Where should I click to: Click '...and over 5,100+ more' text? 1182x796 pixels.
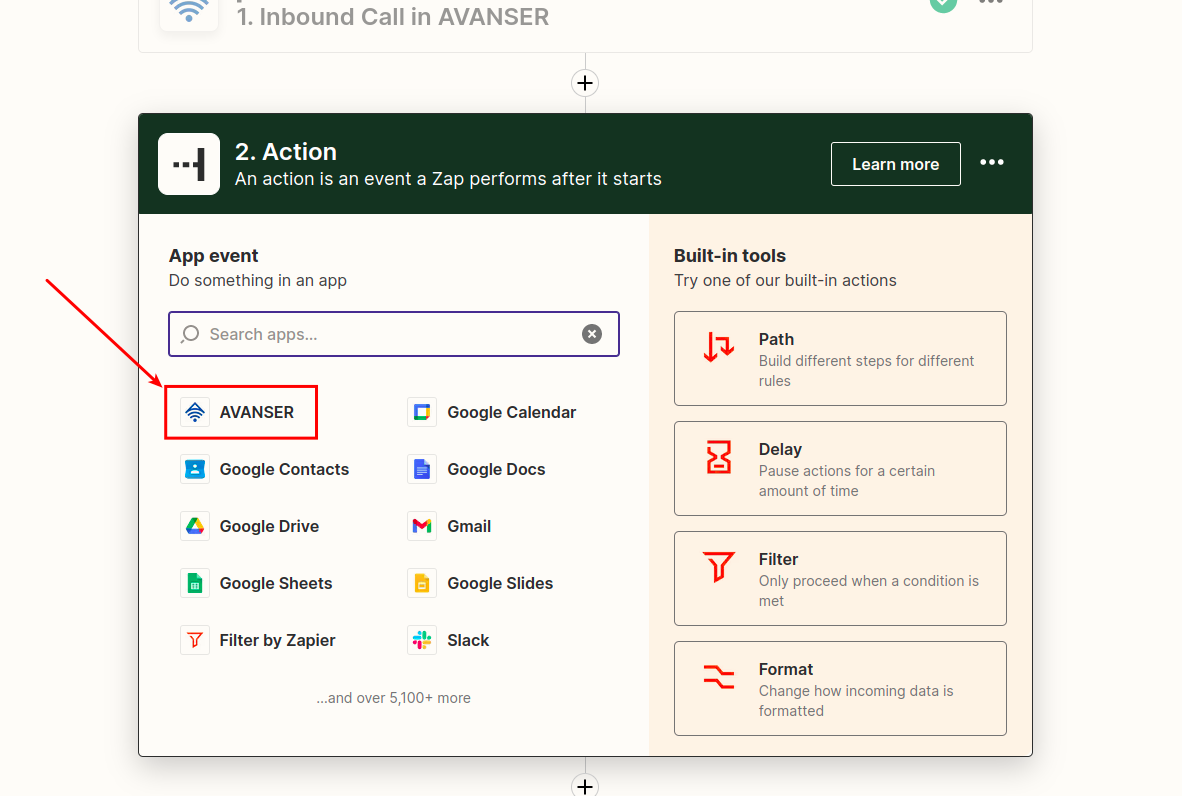393,698
